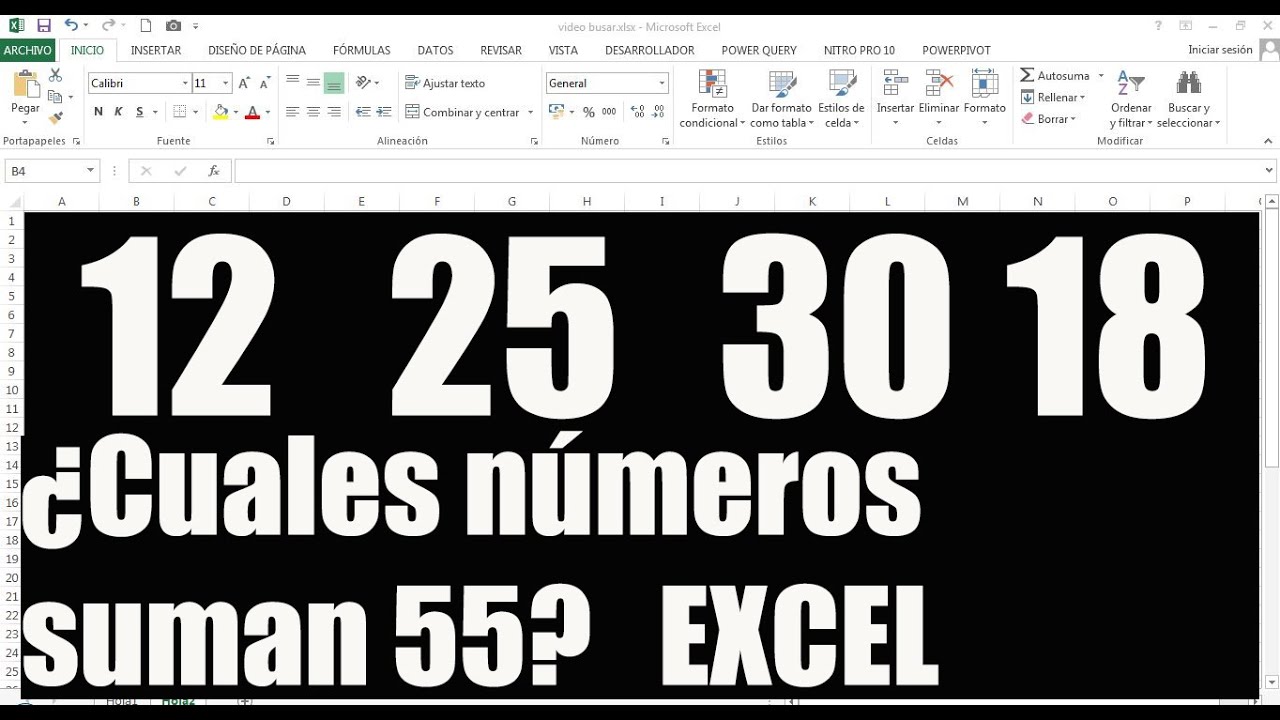The height and width of the screenshot is (720, 1280).
Task: Switch to DISEÑO DE PÁGINA tab
Action: tap(257, 50)
